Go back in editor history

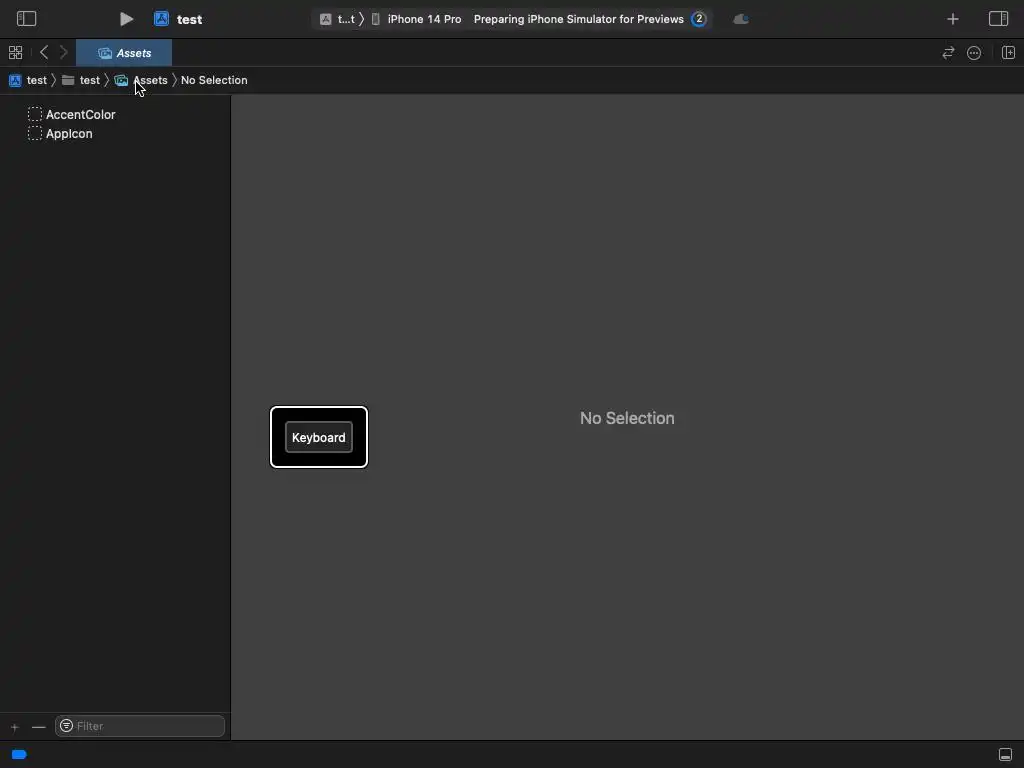(x=44, y=52)
